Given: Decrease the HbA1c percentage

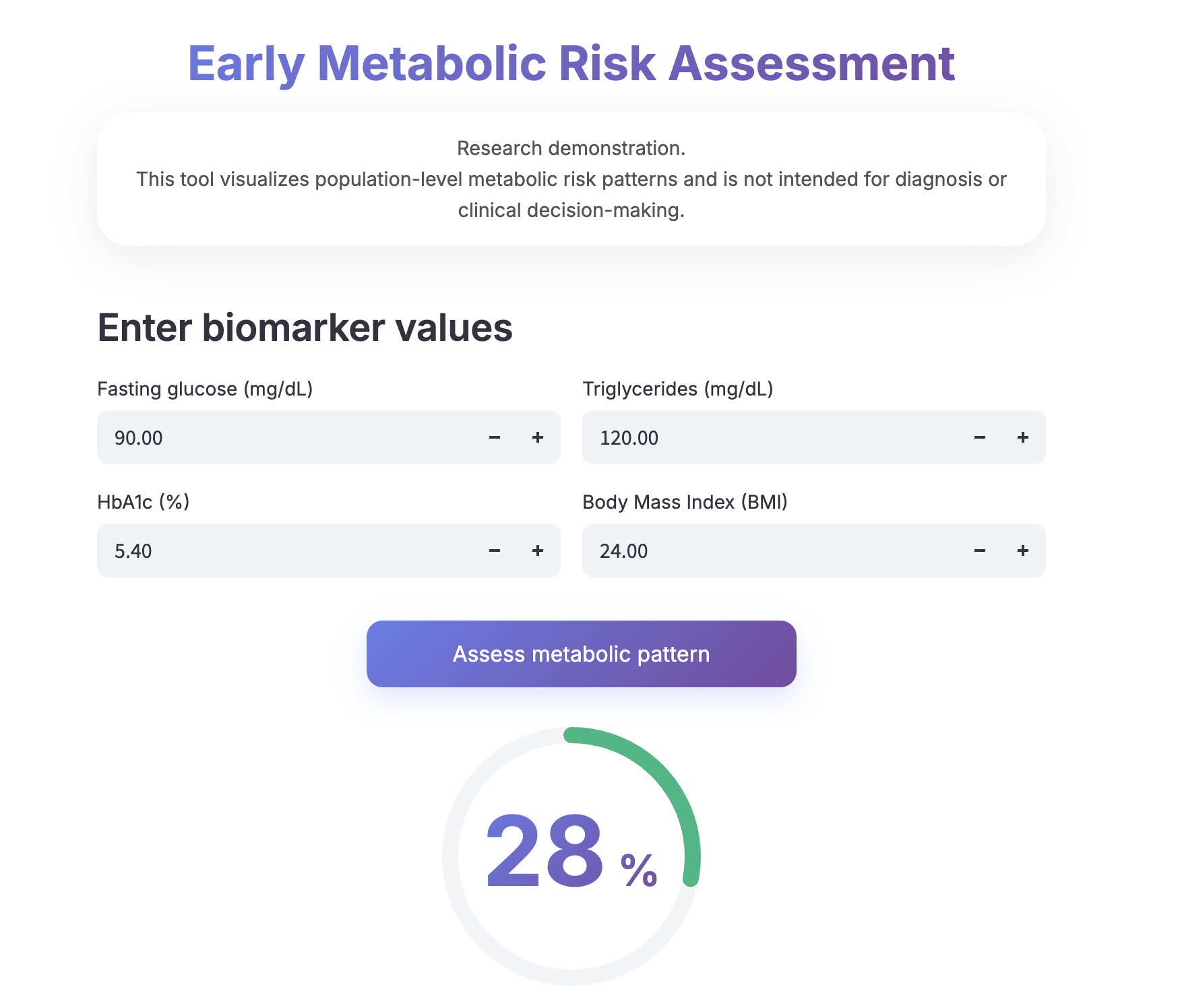Looking at the screenshot, I should [x=495, y=550].
